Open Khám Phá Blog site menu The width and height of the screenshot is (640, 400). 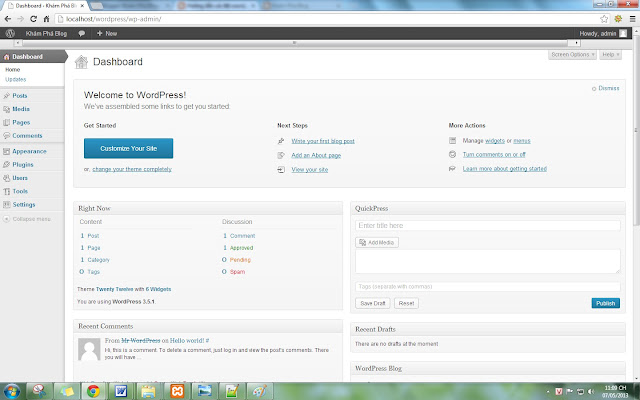coord(46,33)
